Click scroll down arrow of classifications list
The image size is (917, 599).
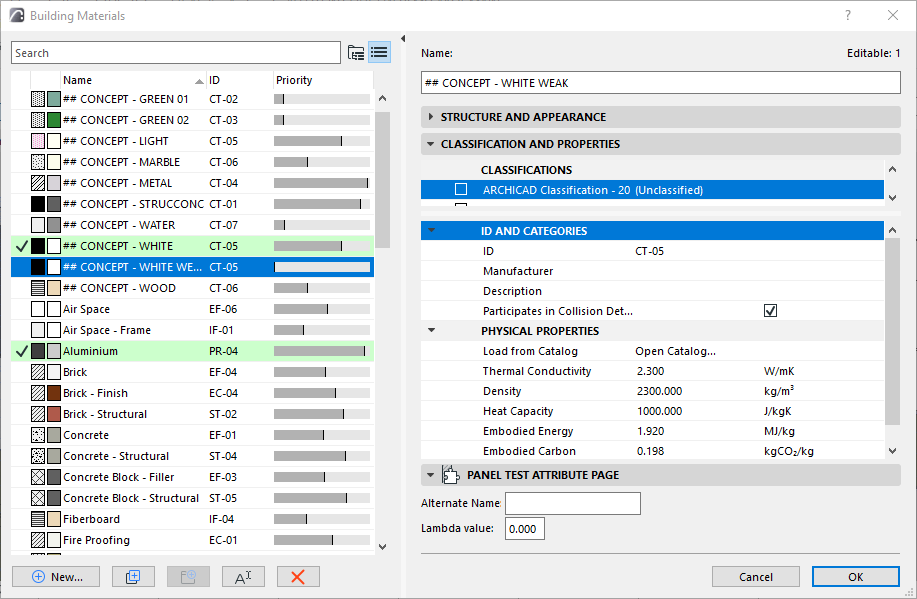(892, 198)
